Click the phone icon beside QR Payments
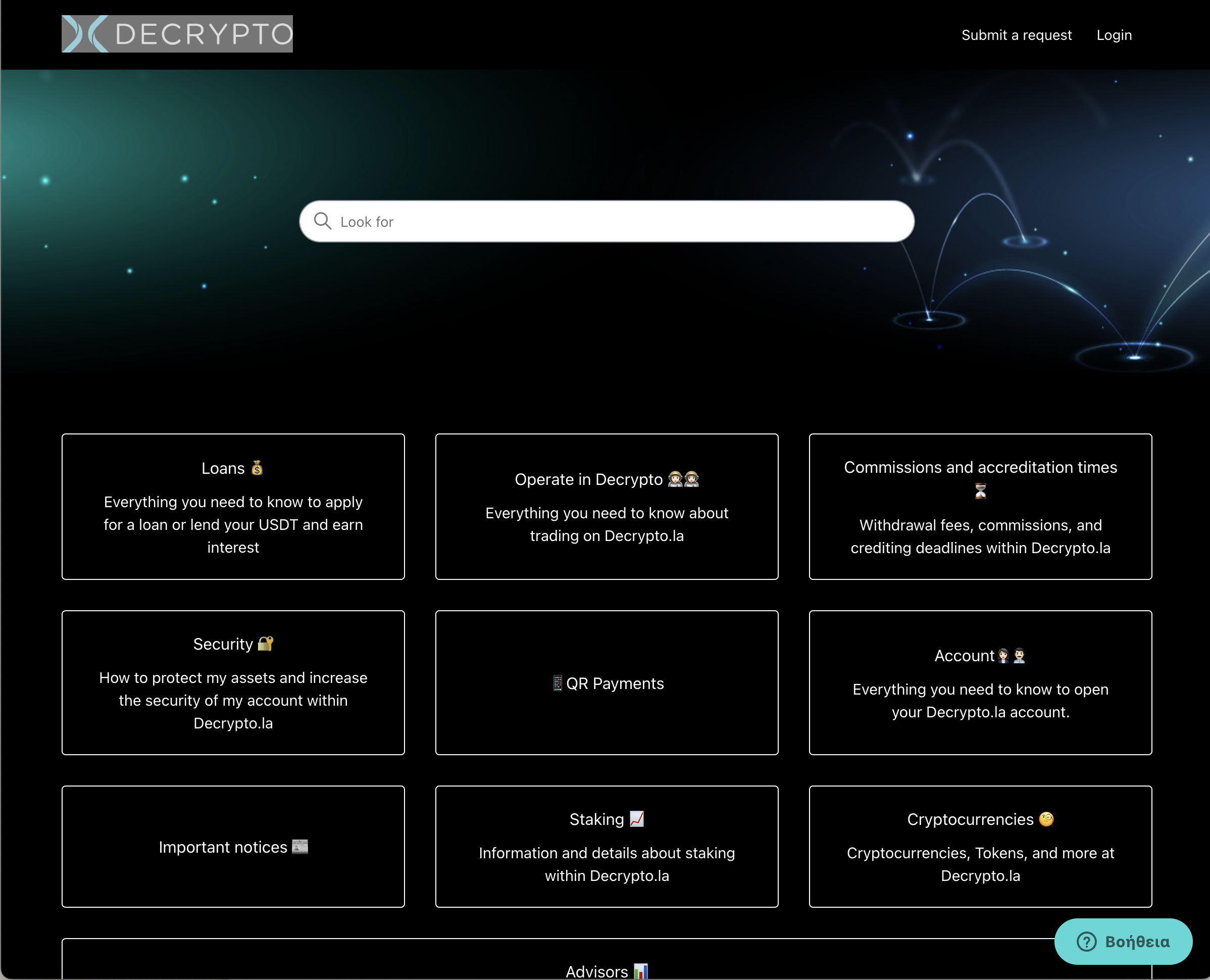Viewport: 1210px width, 980px height. [557, 683]
